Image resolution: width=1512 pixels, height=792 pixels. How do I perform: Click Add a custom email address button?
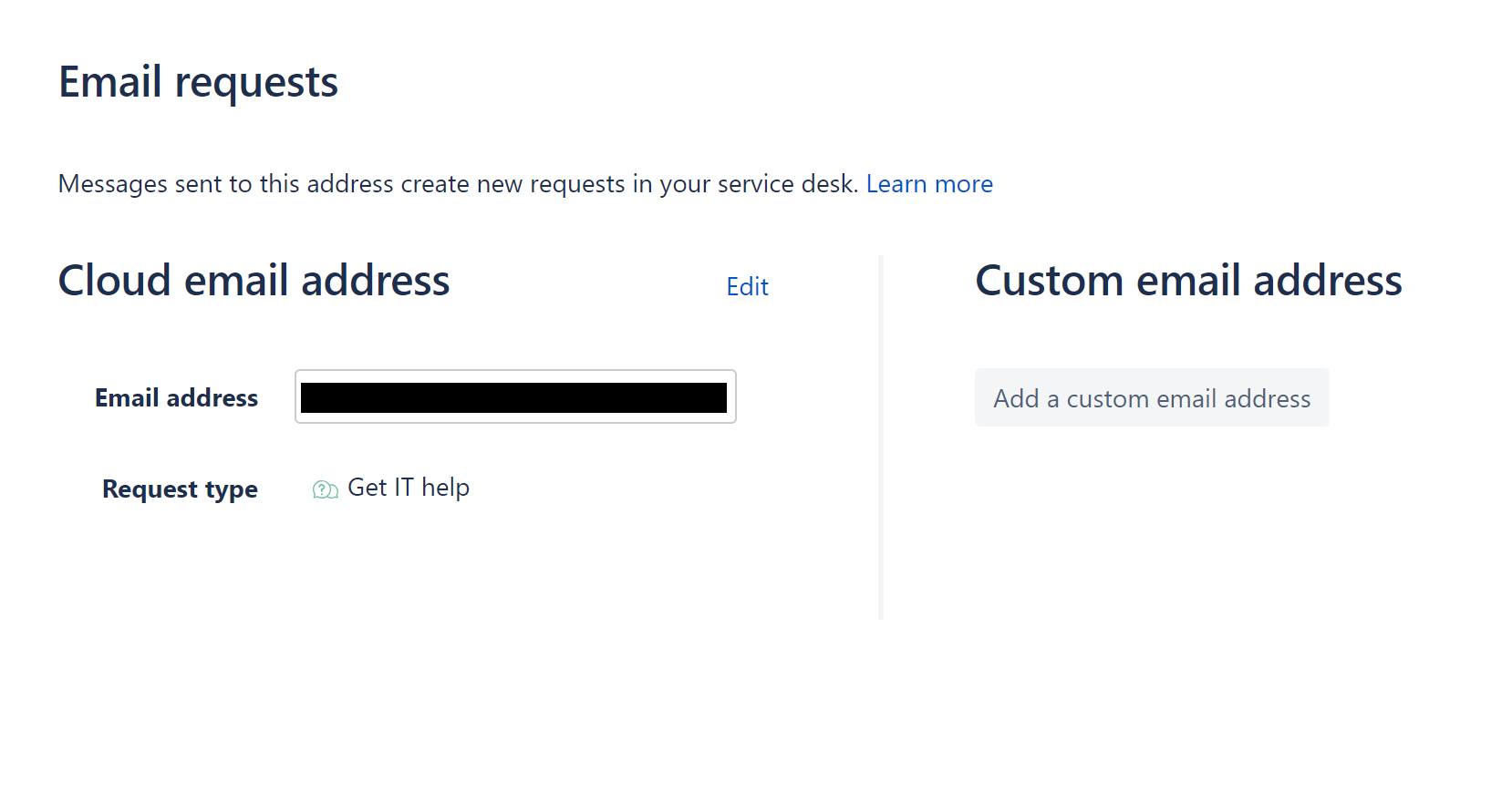(1152, 397)
